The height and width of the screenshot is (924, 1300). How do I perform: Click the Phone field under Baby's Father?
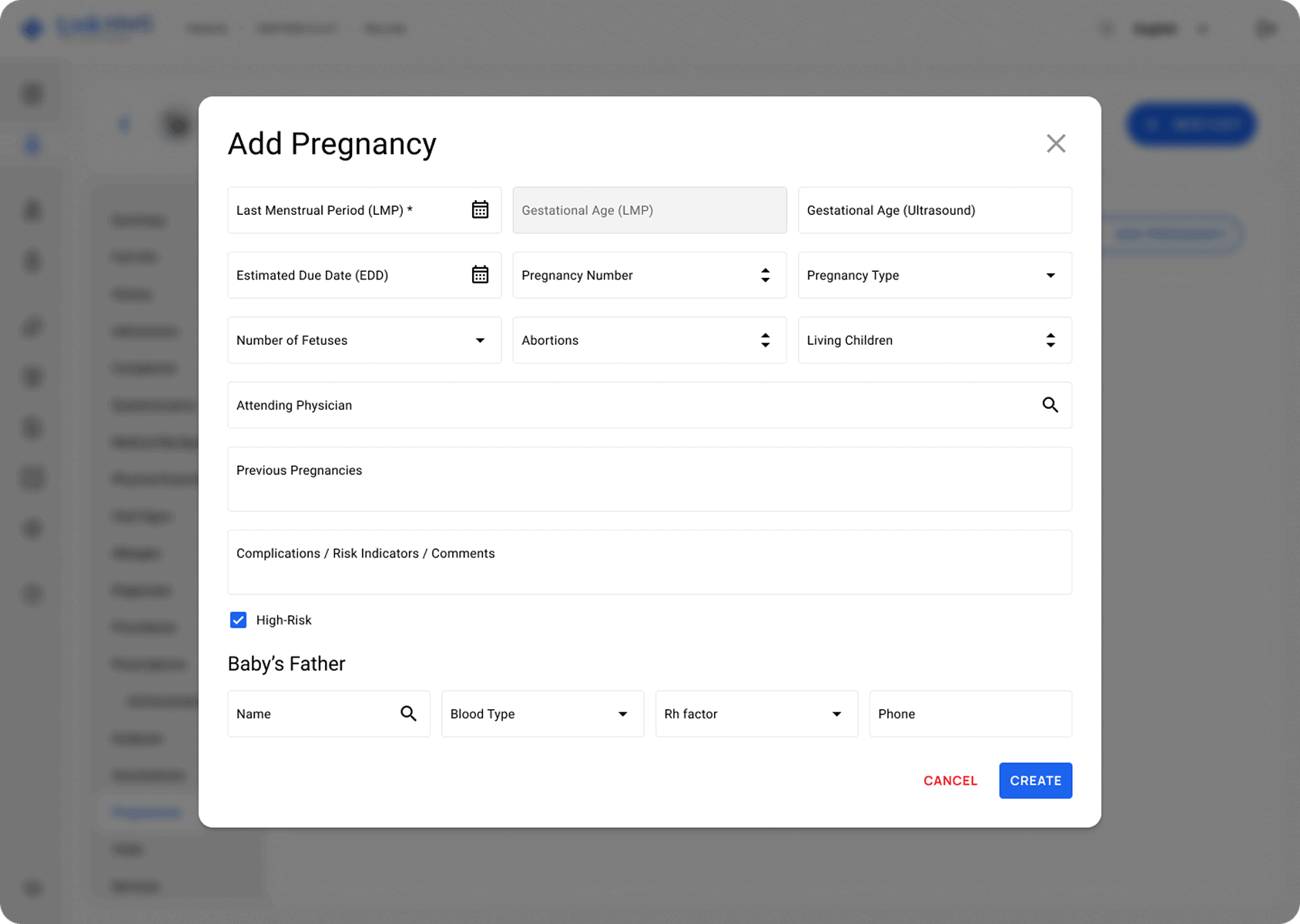pos(970,714)
